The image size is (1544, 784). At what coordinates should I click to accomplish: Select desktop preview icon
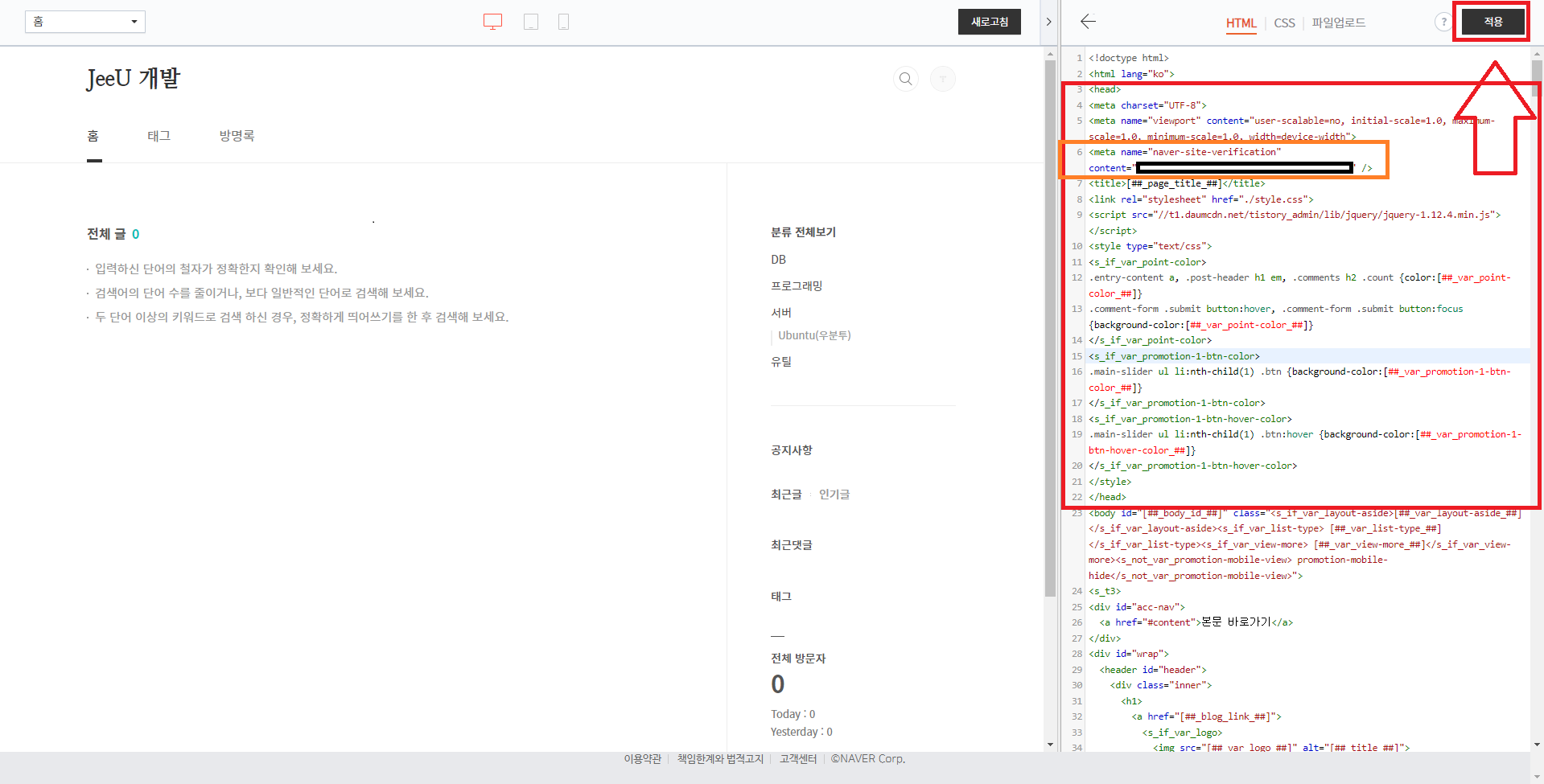[x=492, y=22]
